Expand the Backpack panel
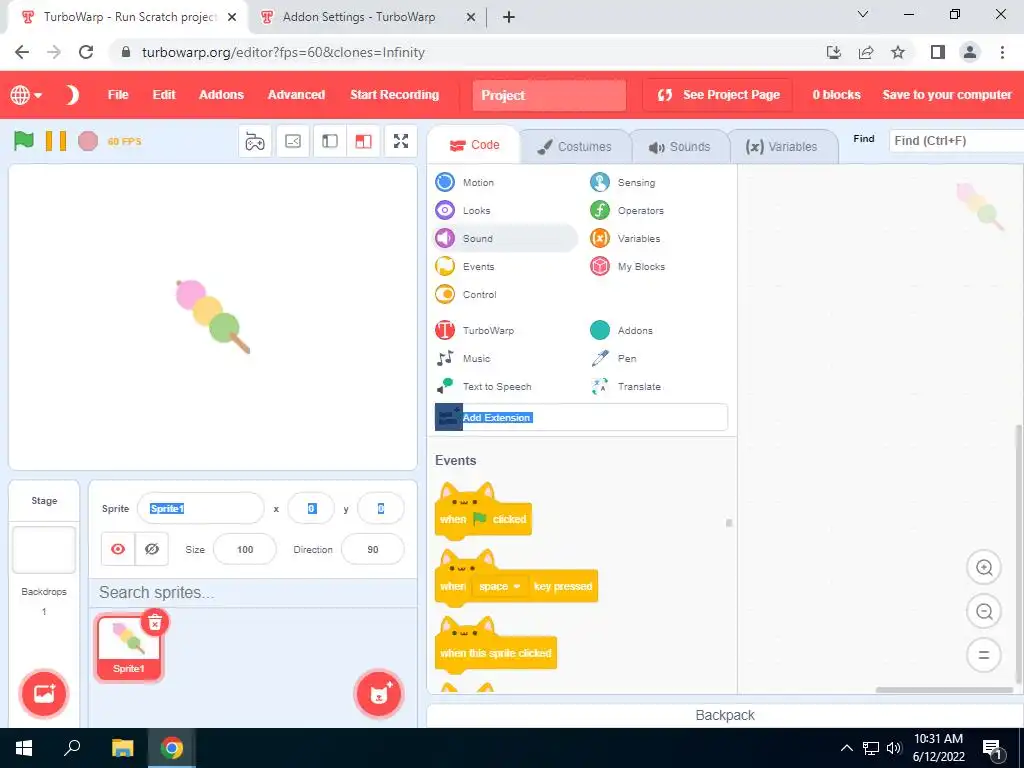Screen dimensions: 1024x768 725,715
